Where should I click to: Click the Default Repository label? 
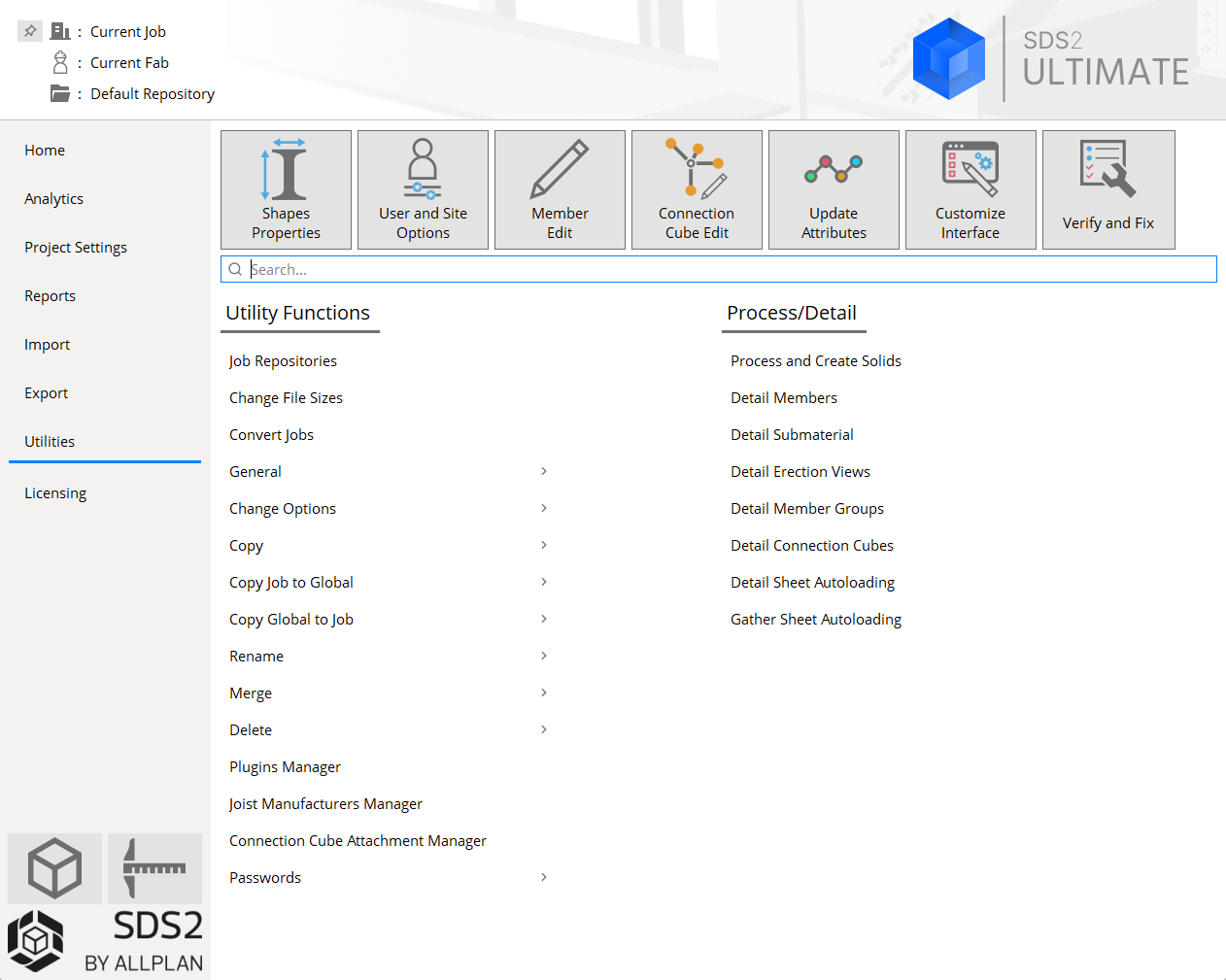153,93
